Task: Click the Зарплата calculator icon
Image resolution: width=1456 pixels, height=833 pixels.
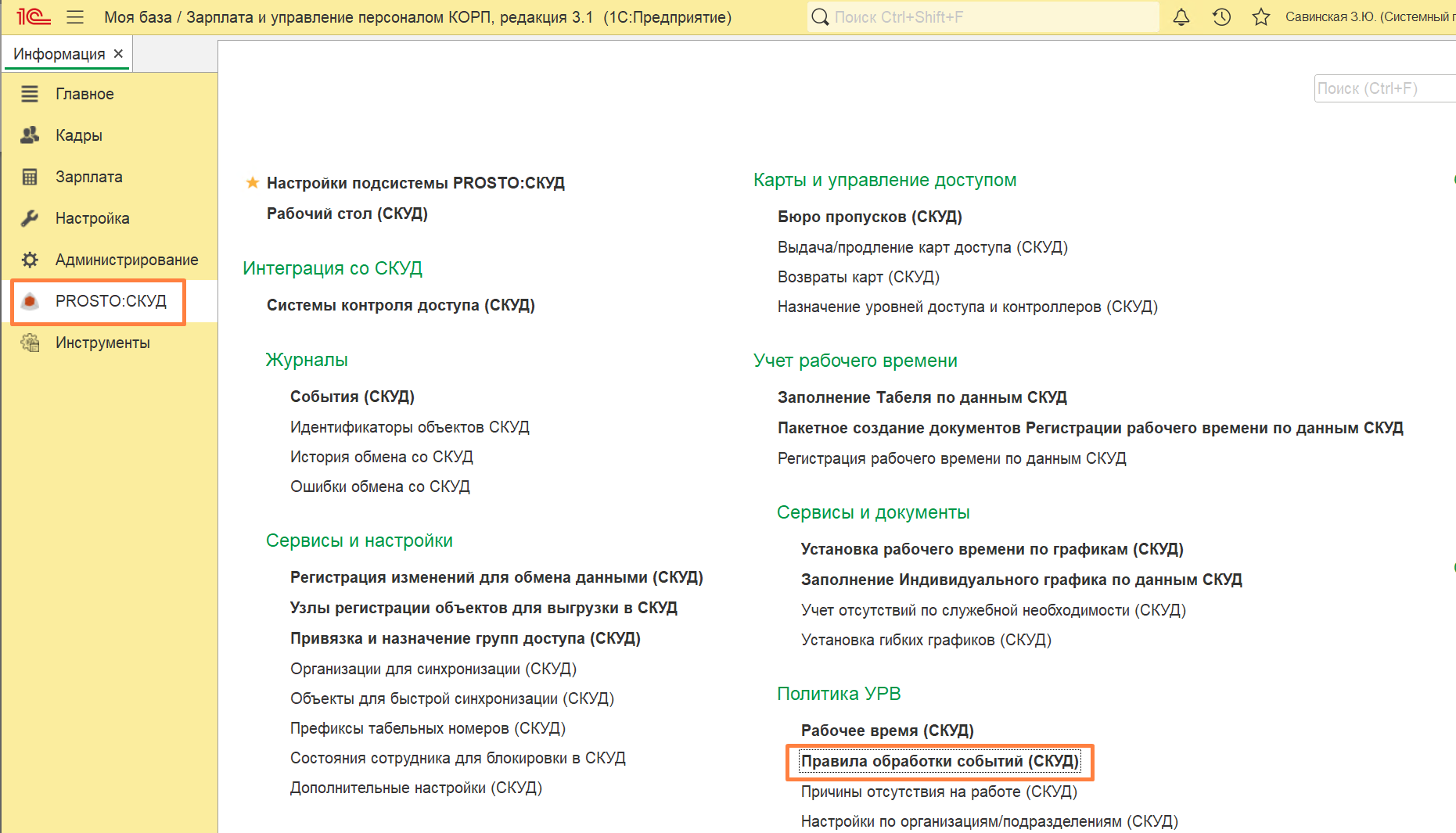Action: (x=30, y=177)
